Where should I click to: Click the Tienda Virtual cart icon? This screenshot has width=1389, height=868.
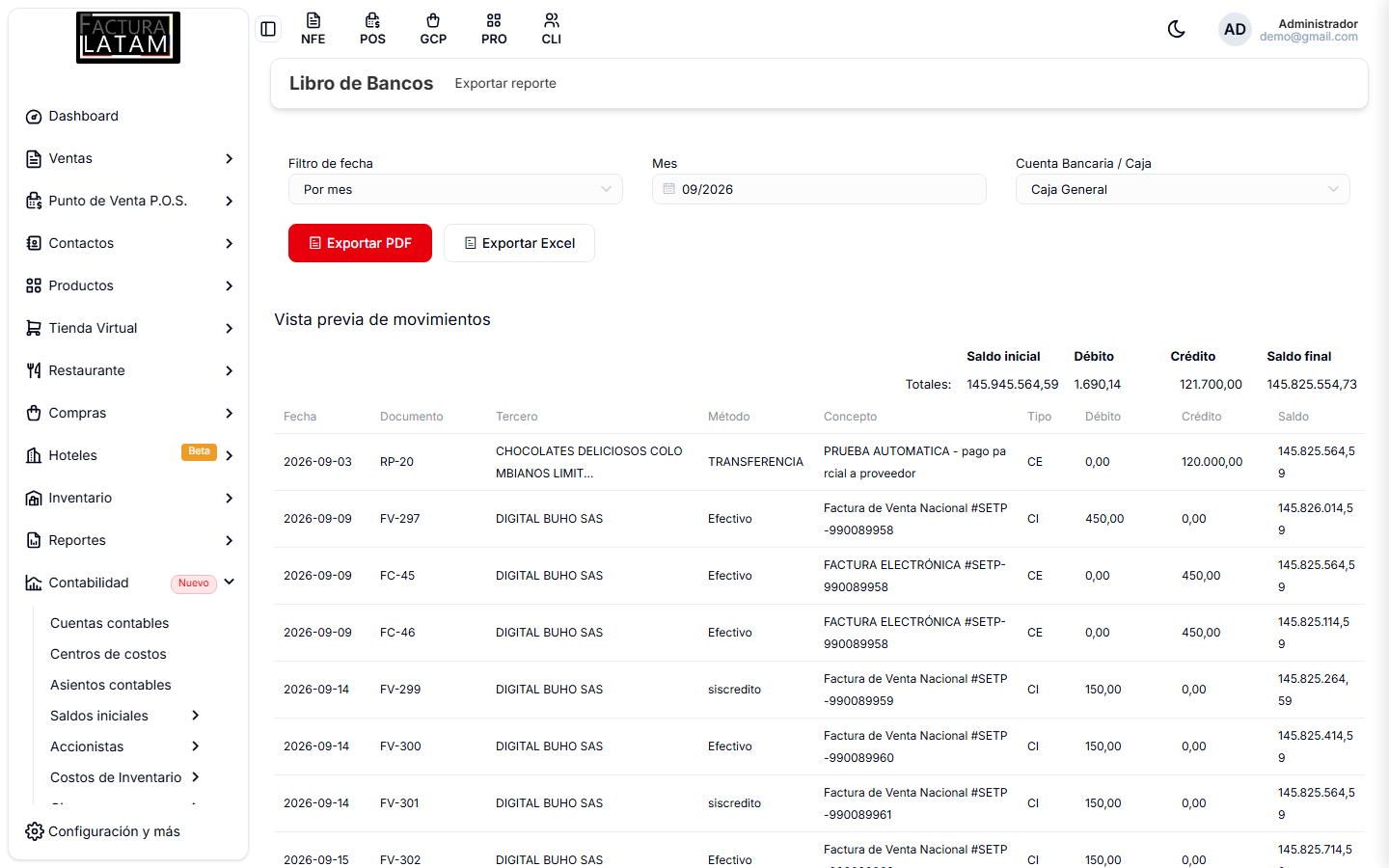(34, 329)
